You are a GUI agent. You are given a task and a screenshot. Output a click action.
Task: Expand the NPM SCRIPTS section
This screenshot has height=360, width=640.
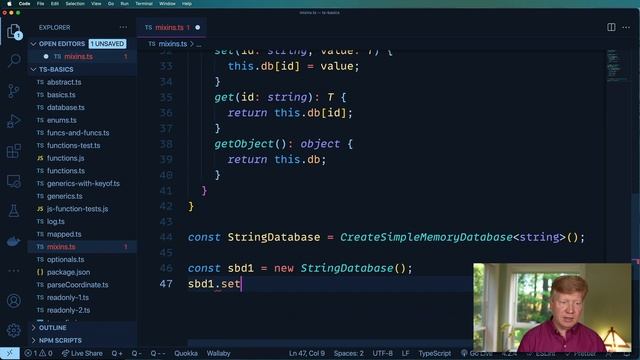coord(56,340)
